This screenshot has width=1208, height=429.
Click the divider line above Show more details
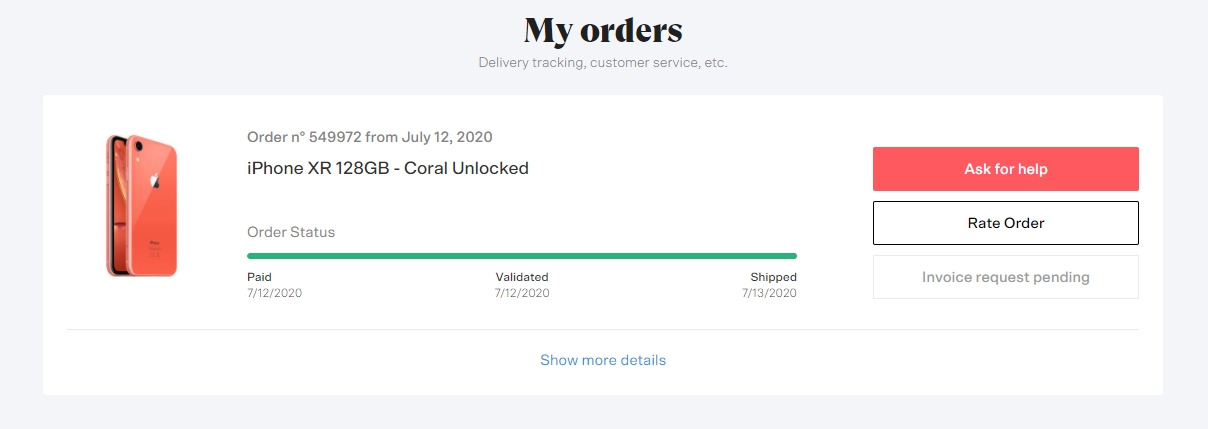click(603, 329)
